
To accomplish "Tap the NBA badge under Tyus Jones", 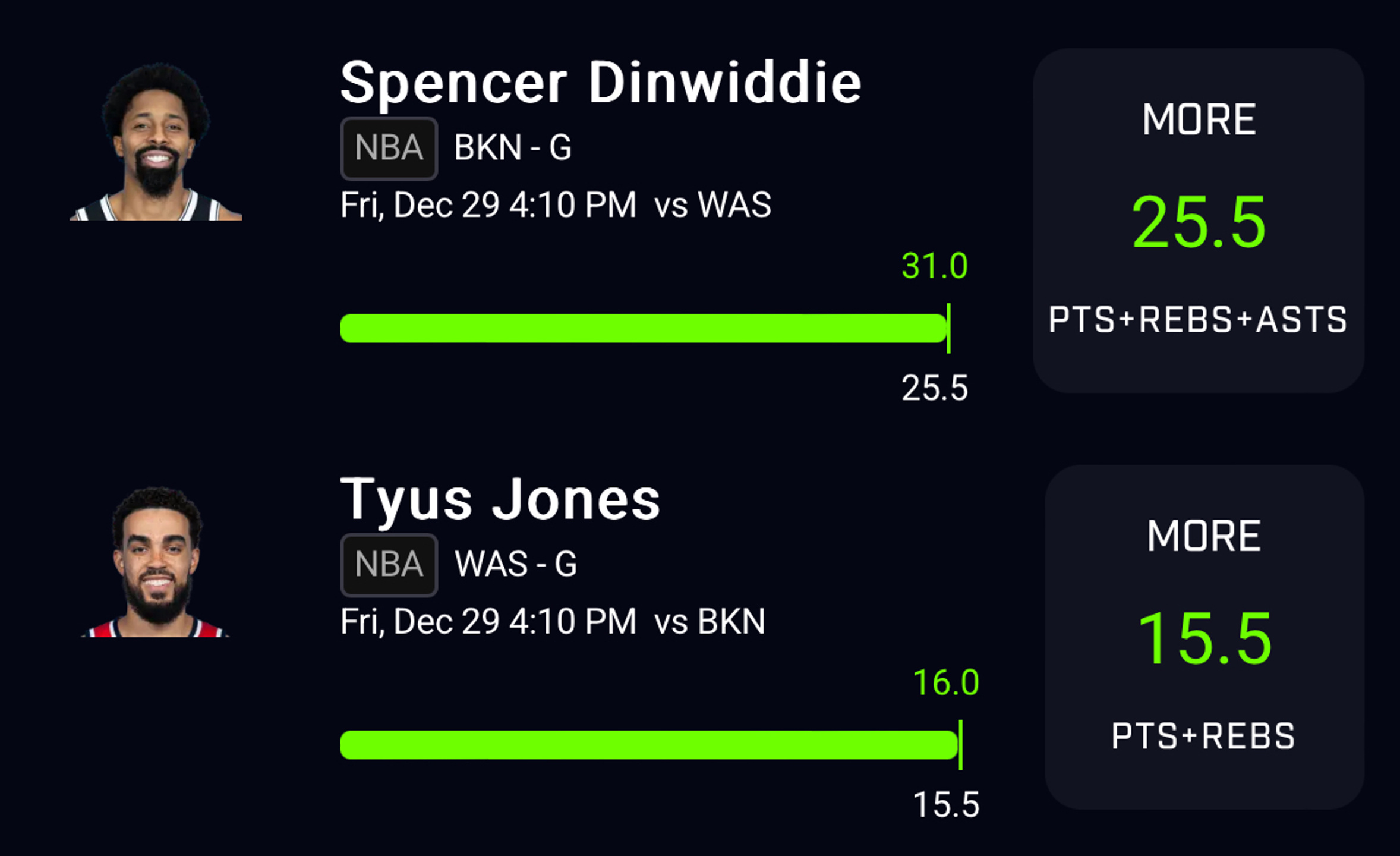I will click(389, 565).
